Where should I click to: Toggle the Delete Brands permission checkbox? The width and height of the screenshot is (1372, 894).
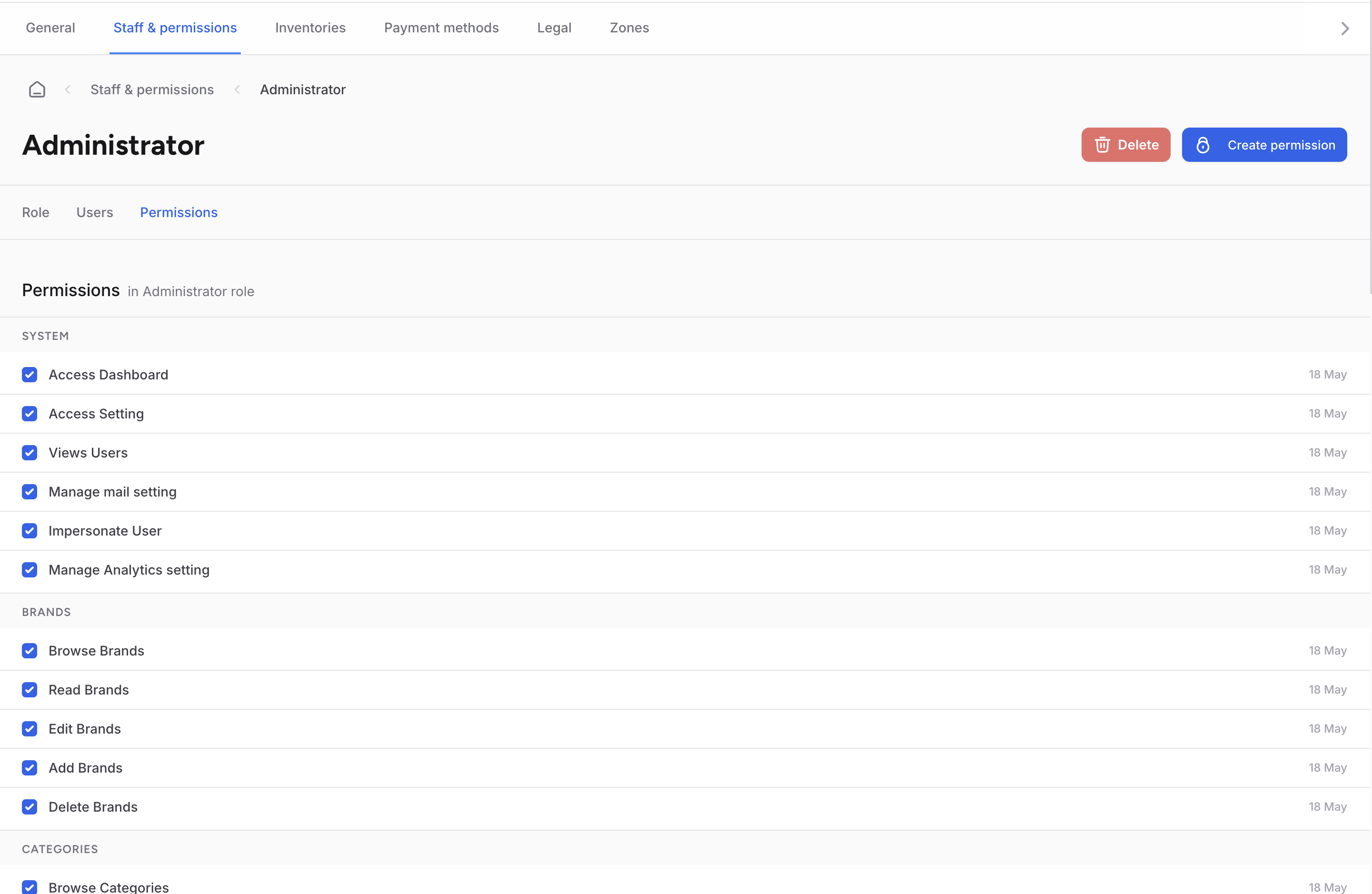(x=30, y=807)
